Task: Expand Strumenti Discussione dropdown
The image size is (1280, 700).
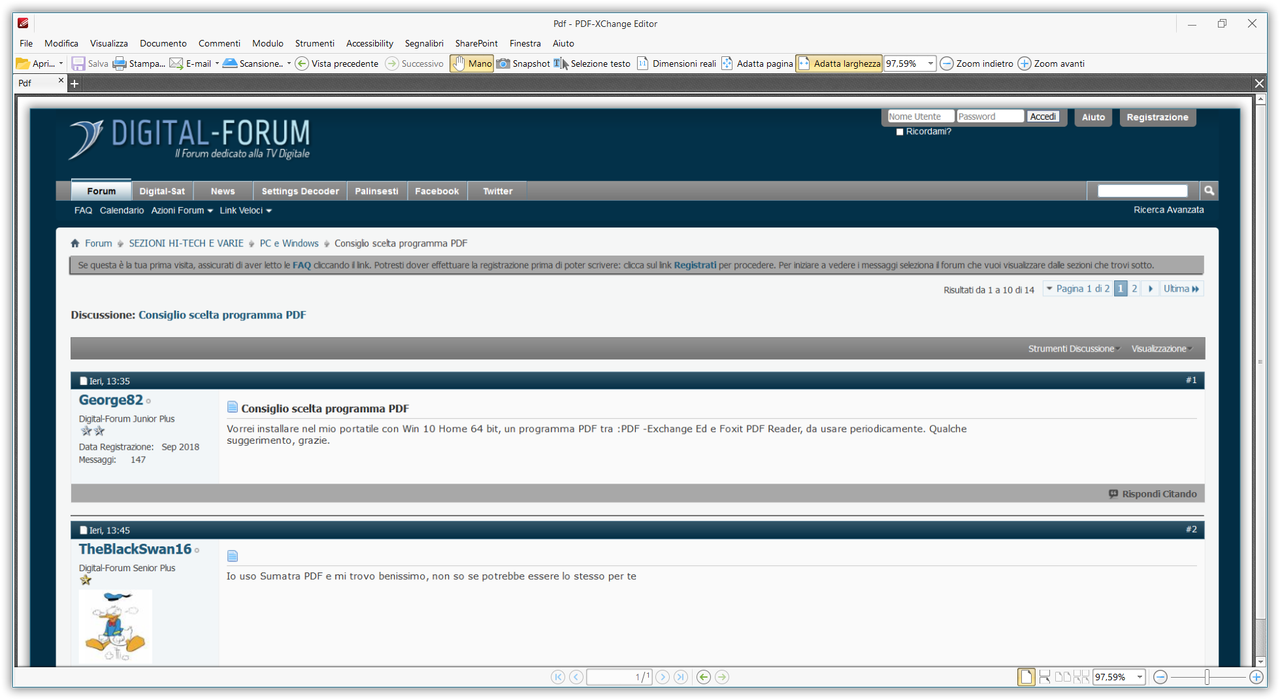Action: [x=1074, y=349]
